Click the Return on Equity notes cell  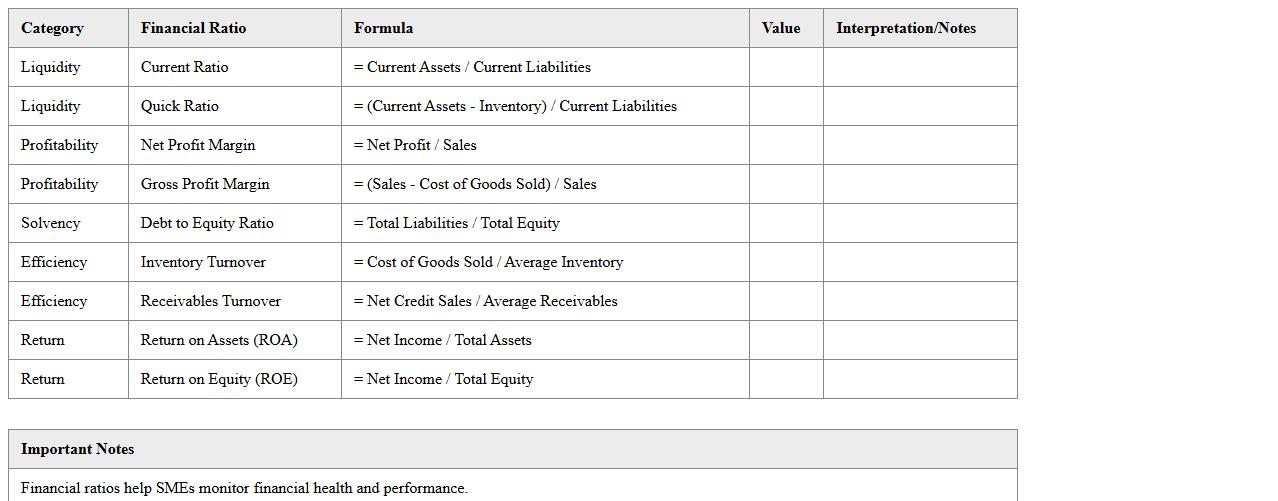click(x=920, y=379)
